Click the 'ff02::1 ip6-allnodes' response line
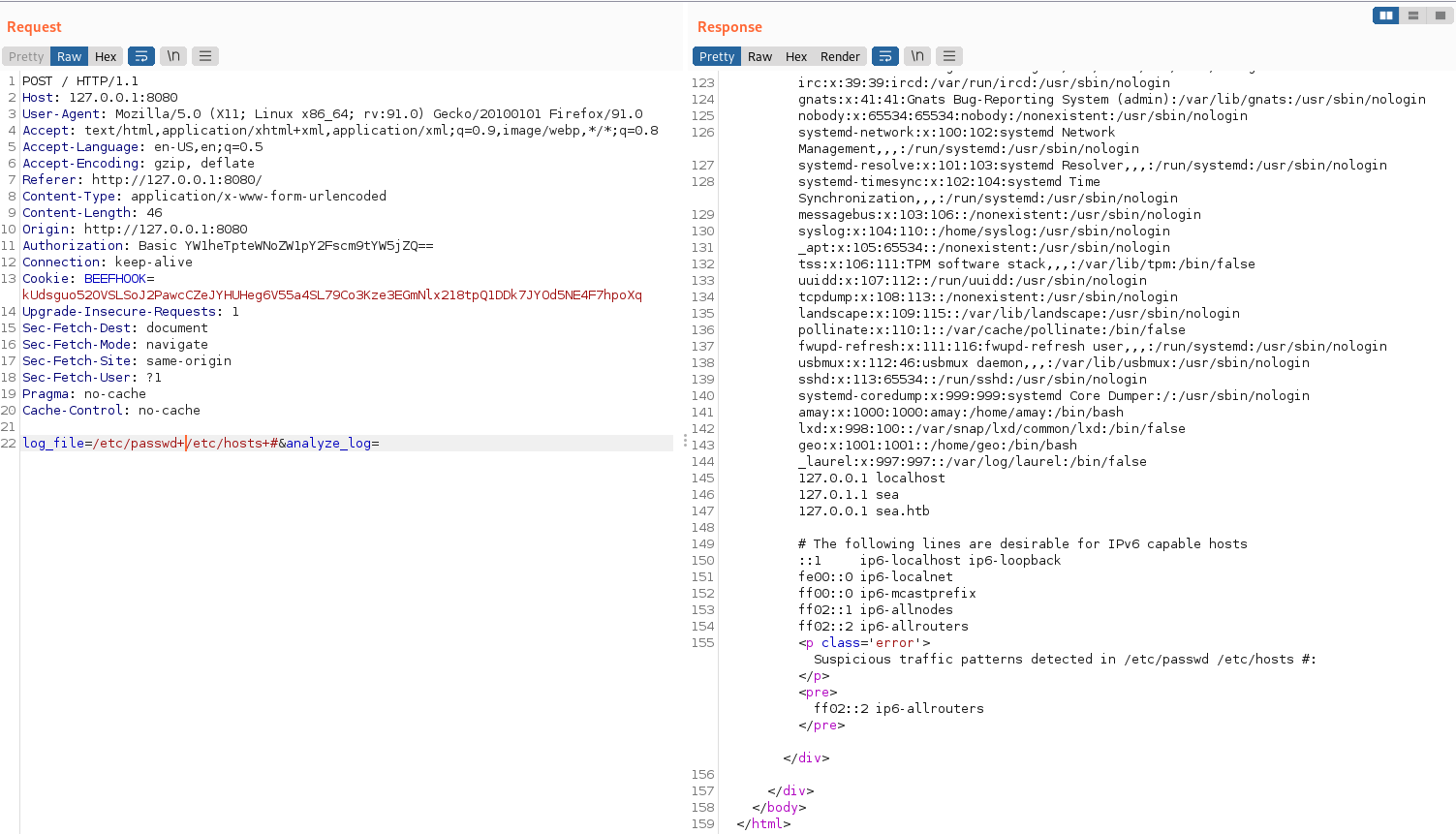Image resolution: width=1456 pixels, height=834 pixels. (876, 609)
